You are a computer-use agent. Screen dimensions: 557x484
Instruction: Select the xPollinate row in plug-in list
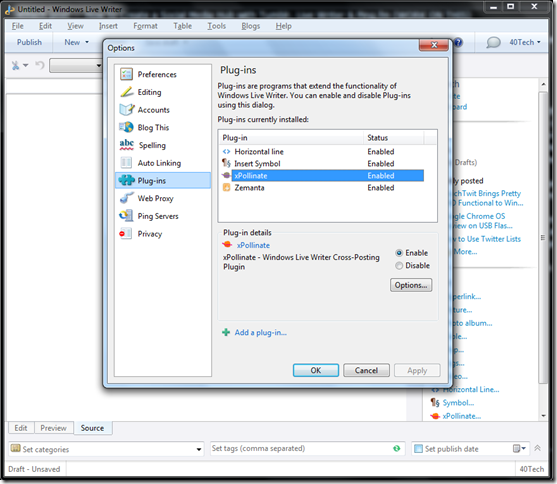coord(323,176)
